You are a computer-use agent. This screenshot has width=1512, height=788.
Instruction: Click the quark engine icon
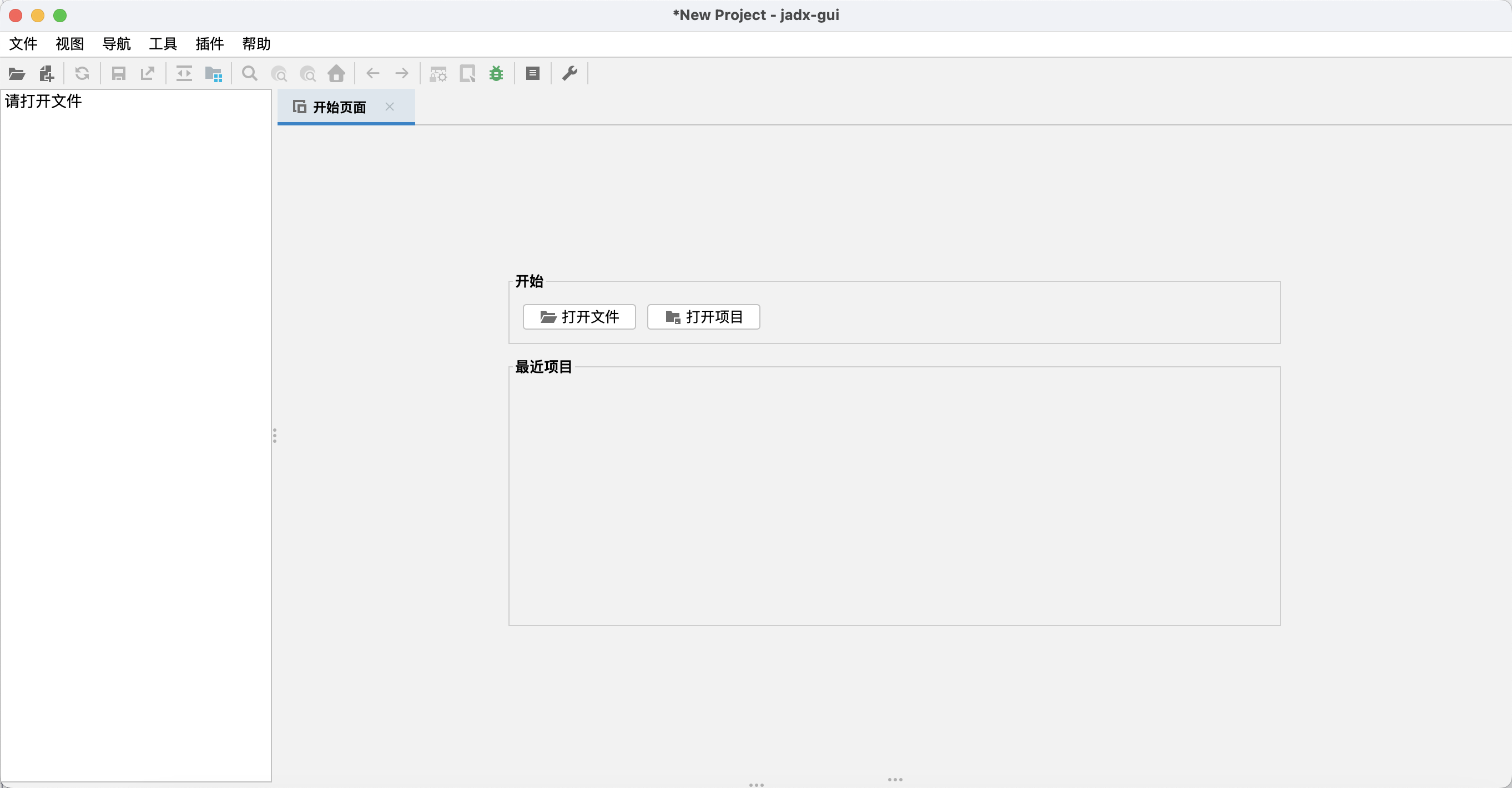pos(468,74)
